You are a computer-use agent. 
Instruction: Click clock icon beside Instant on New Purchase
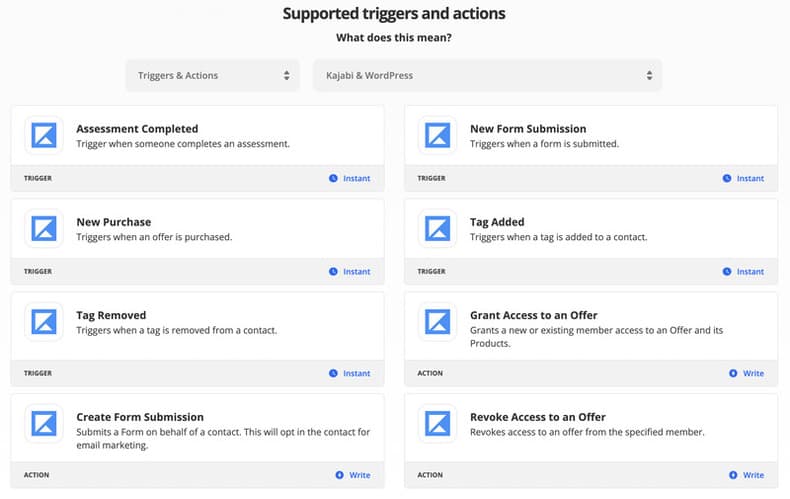[x=333, y=271]
